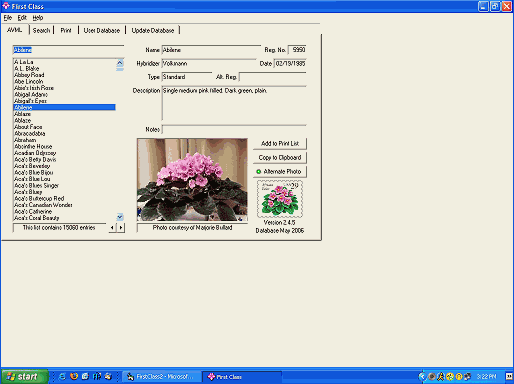Click the list scroll-up arrow
This screenshot has height=384, width=514.
pos(120,63)
